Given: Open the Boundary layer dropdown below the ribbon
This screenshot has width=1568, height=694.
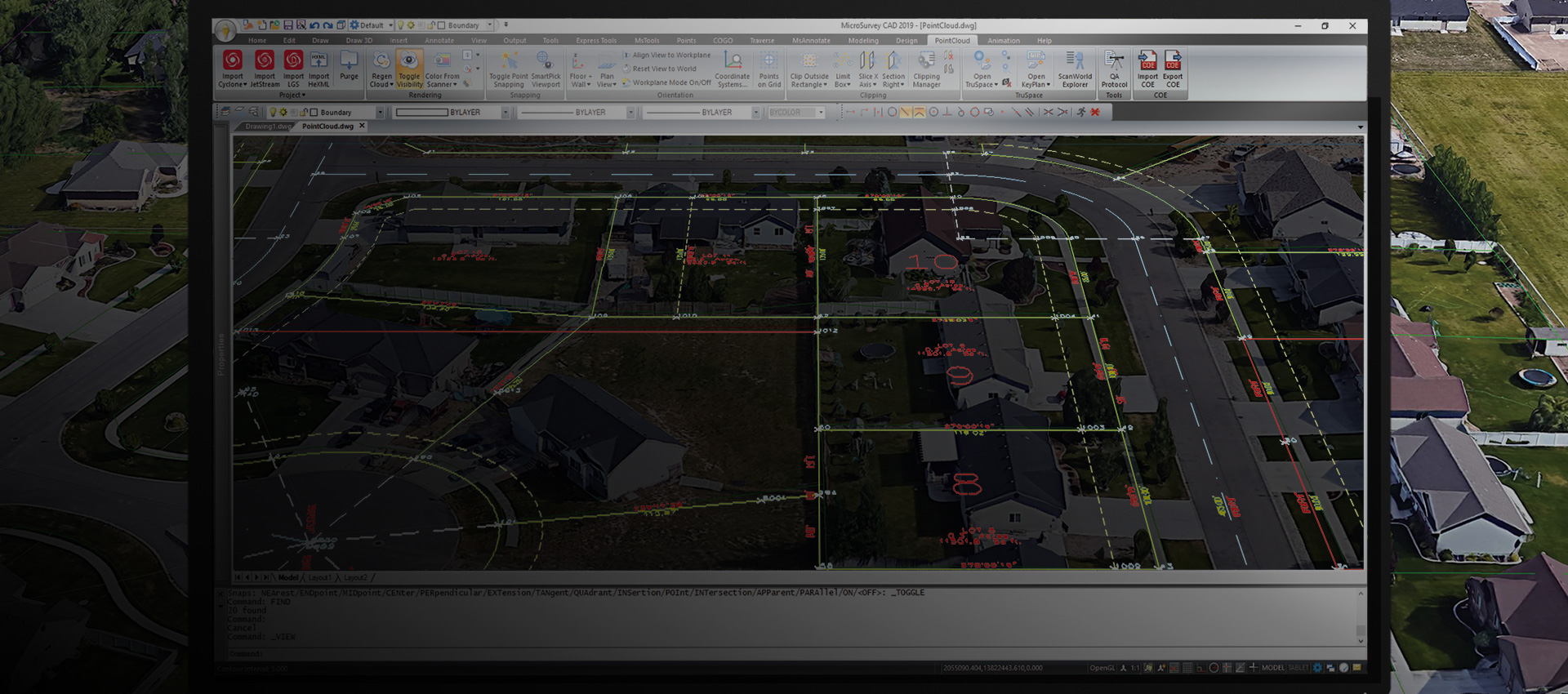Looking at the screenshot, I should (x=380, y=113).
